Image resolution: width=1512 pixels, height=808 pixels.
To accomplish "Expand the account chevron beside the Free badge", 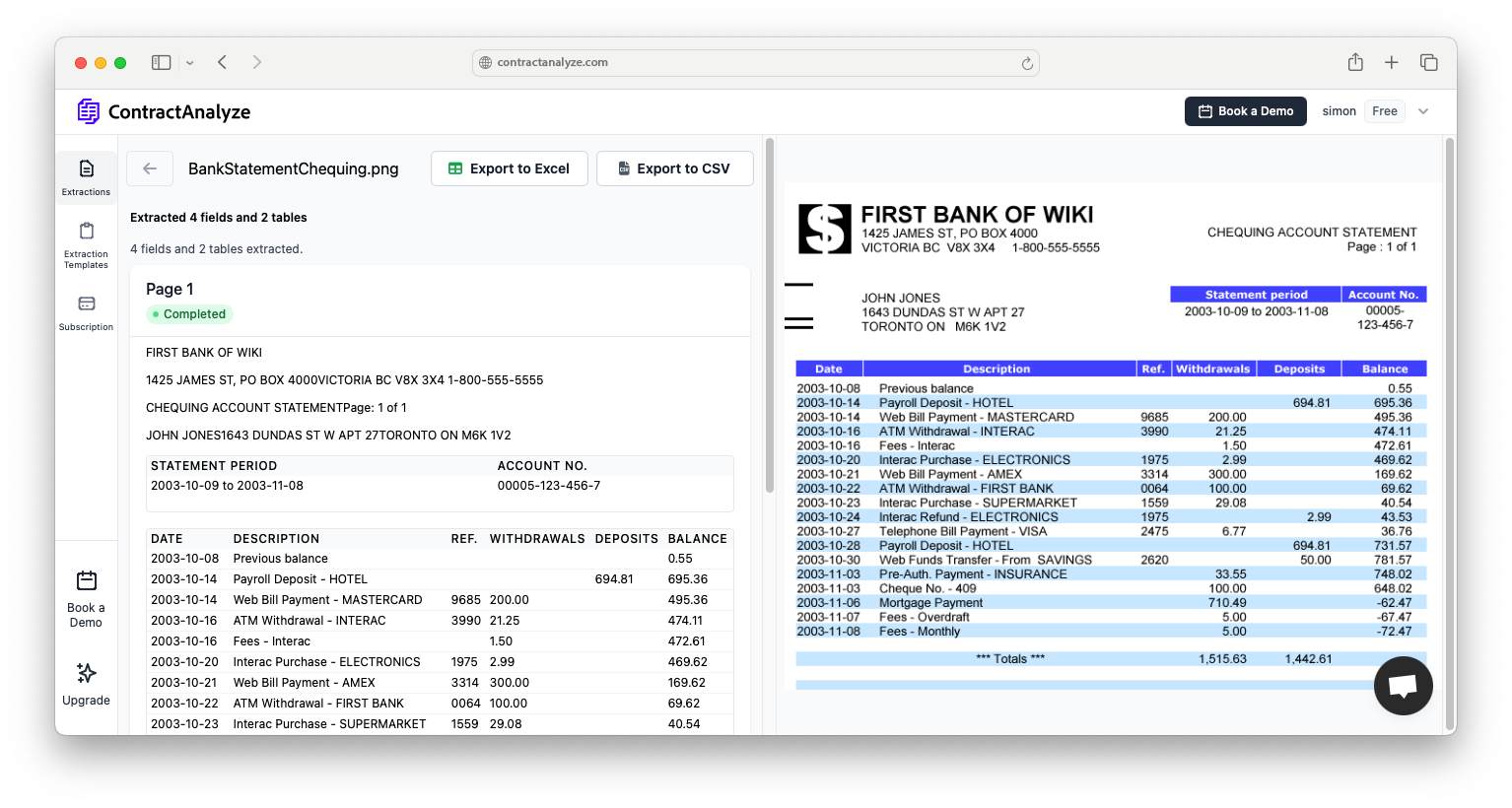I will pos(1422,110).
